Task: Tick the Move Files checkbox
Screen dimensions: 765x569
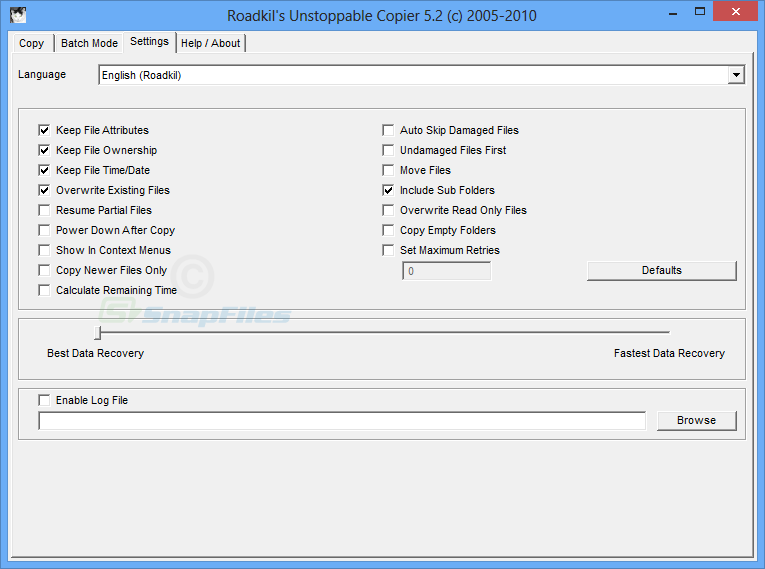Action: (x=388, y=170)
